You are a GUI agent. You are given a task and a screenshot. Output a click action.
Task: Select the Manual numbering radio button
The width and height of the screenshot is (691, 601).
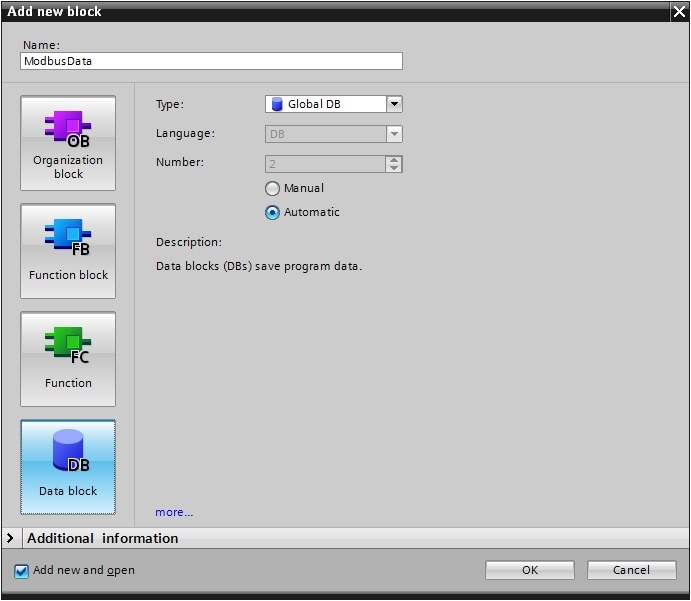(272, 189)
